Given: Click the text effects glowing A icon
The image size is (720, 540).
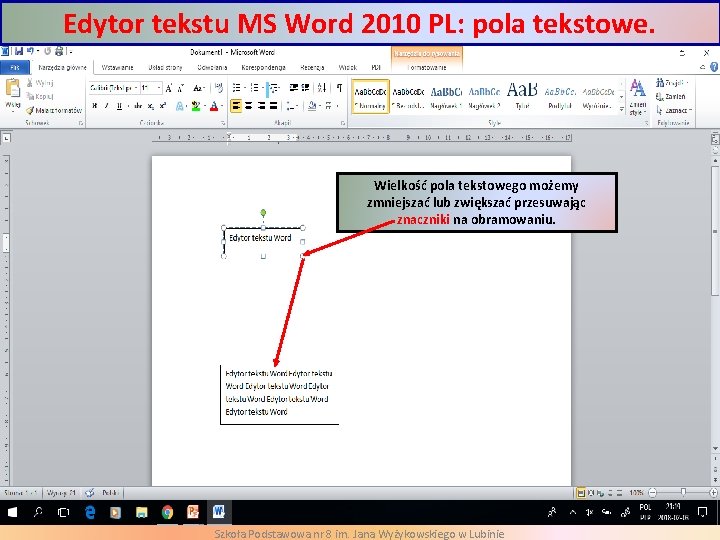Looking at the screenshot, I should [180, 106].
